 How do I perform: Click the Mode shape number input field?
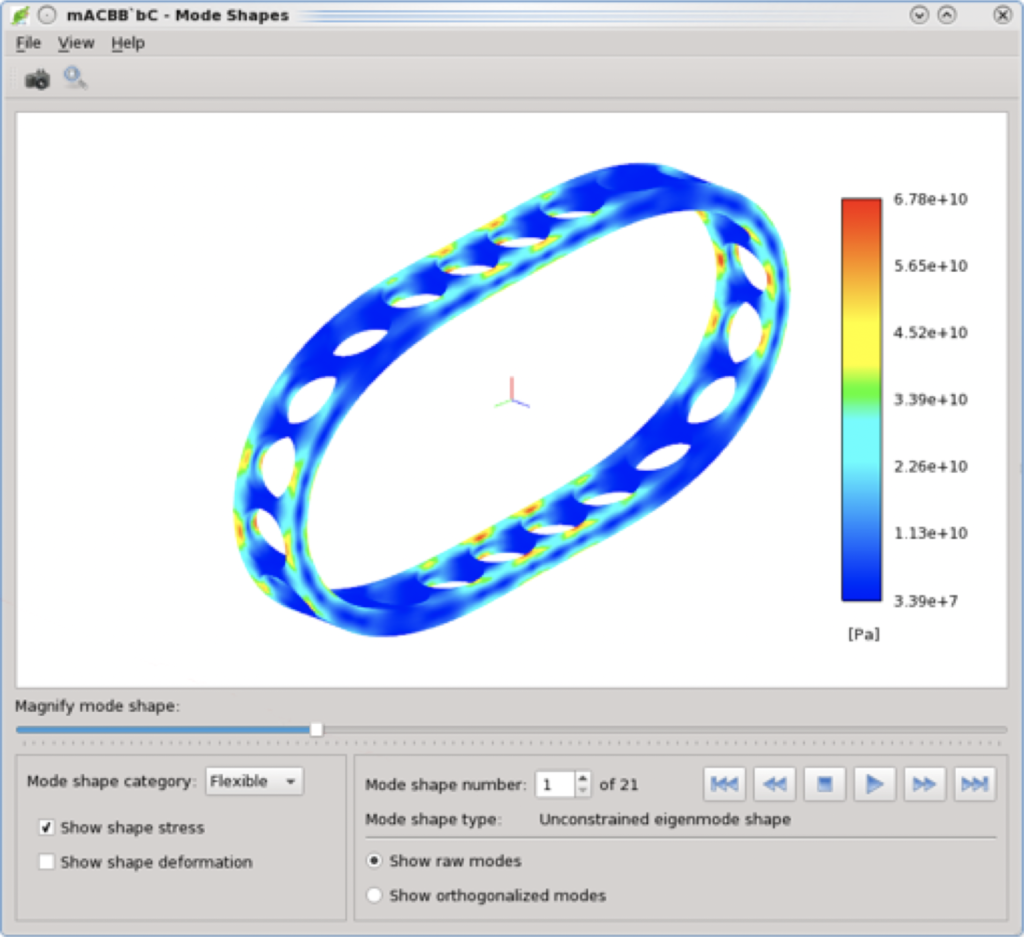point(555,784)
